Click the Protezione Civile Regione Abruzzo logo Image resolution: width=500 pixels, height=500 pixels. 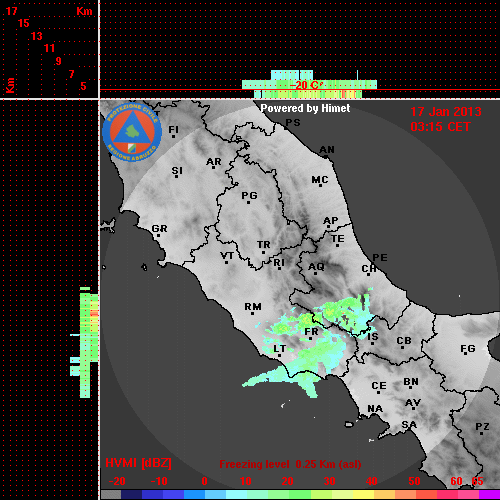coord(132,133)
